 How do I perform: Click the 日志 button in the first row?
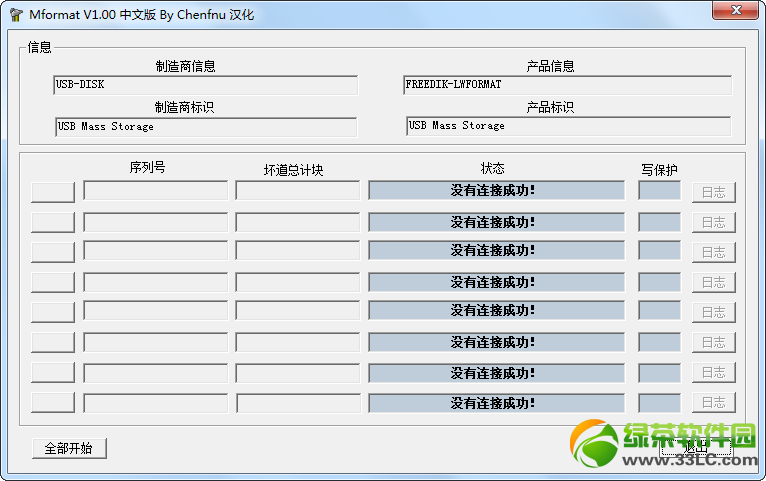pyautogui.click(x=714, y=192)
